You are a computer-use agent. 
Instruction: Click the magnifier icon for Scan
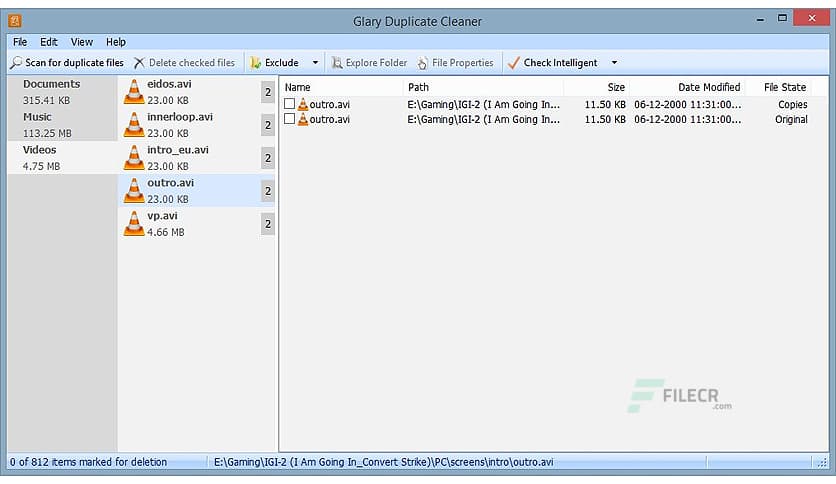click(16, 63)
